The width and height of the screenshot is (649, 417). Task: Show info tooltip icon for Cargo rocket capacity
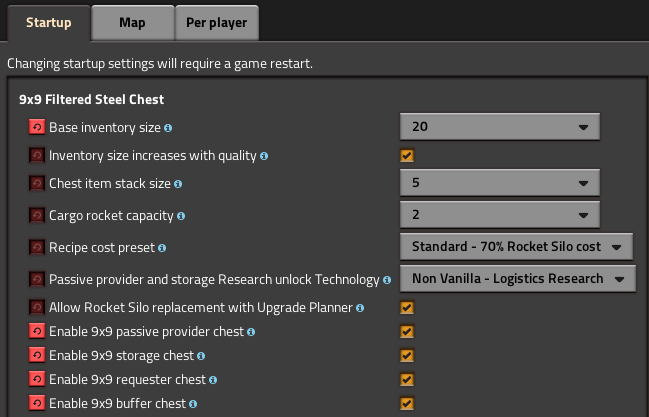(181, 216)
